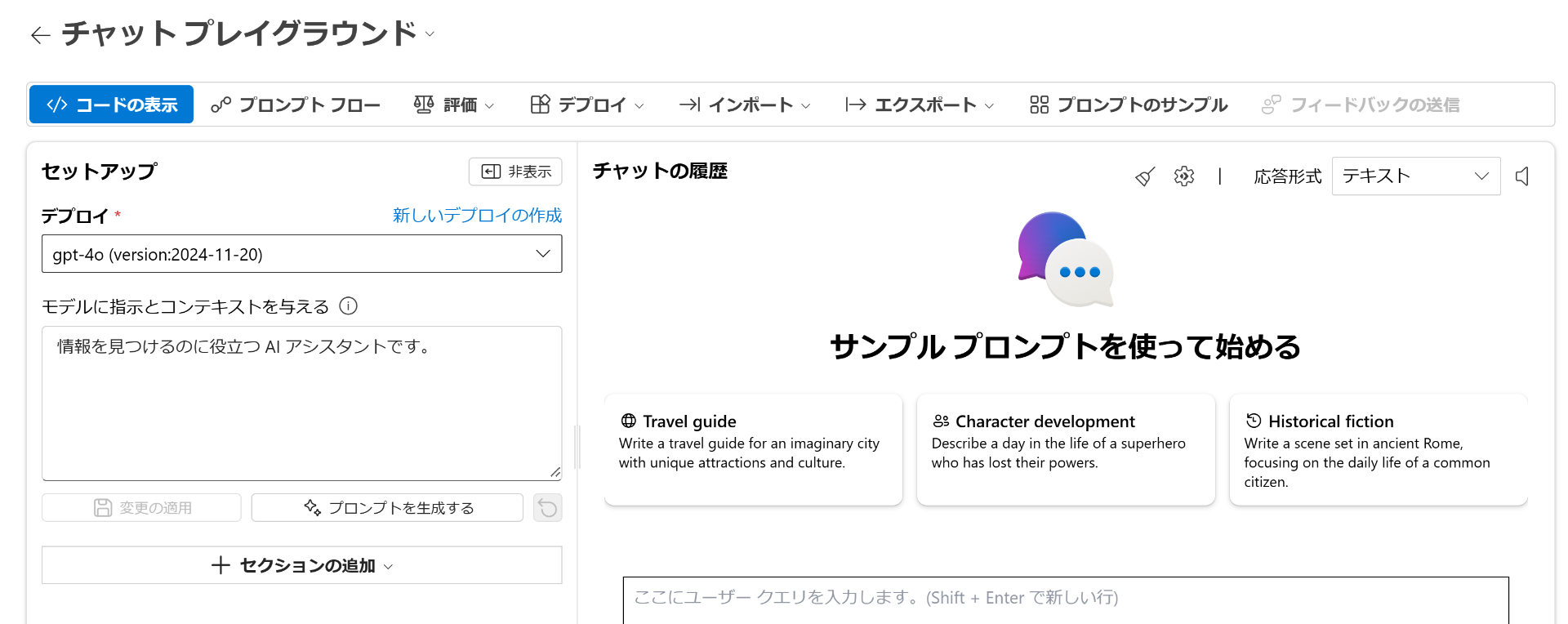Click 新しいデプロイの作成 link
Screen dimensions: 1568x624
477,216
